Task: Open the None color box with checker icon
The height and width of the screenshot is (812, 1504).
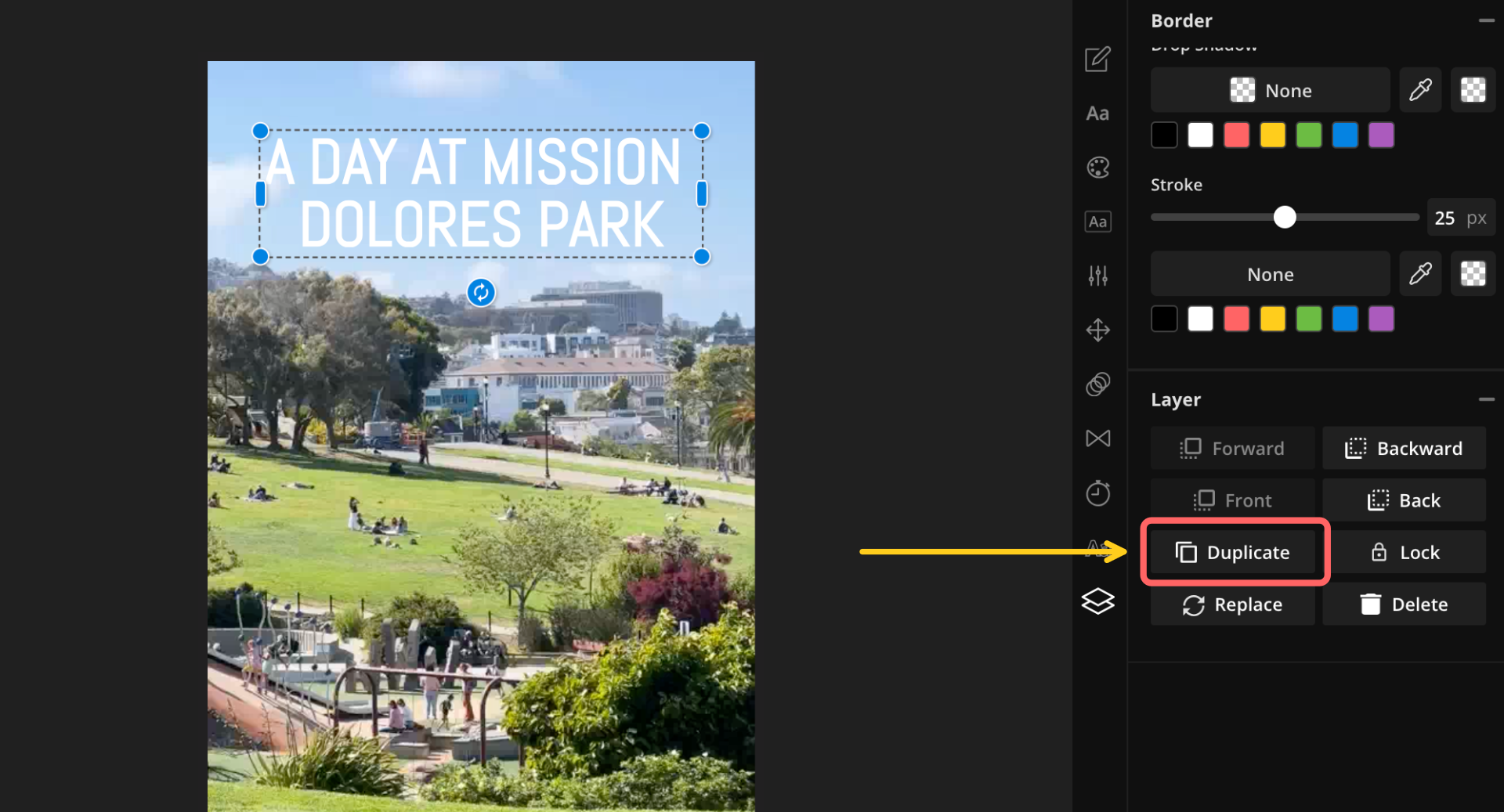Action: click(x=1270, y=90)
